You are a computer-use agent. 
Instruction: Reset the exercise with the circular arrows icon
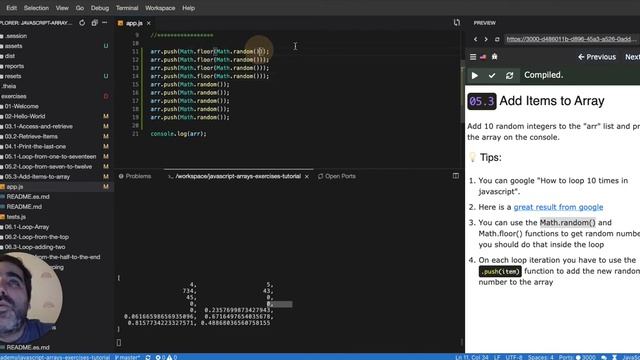[x=509, y=76]
